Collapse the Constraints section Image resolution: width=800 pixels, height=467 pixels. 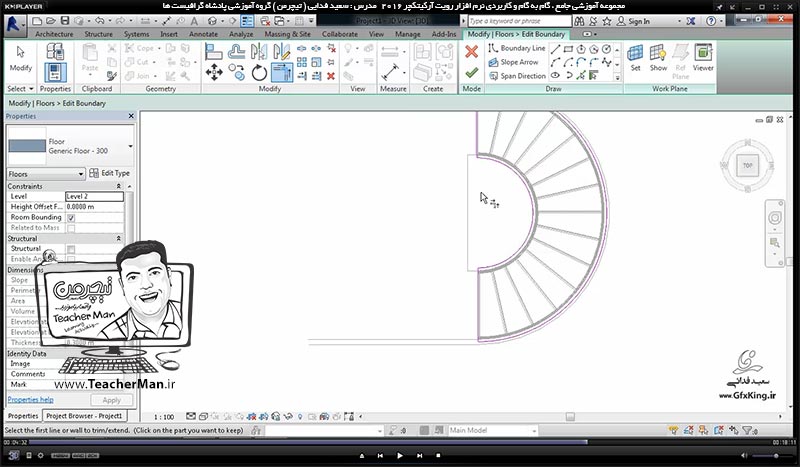(119, 186)
